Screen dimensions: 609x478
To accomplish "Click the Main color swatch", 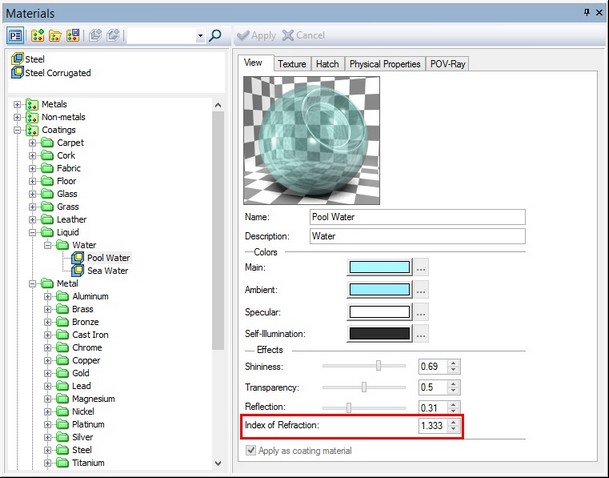I will 379,267.
